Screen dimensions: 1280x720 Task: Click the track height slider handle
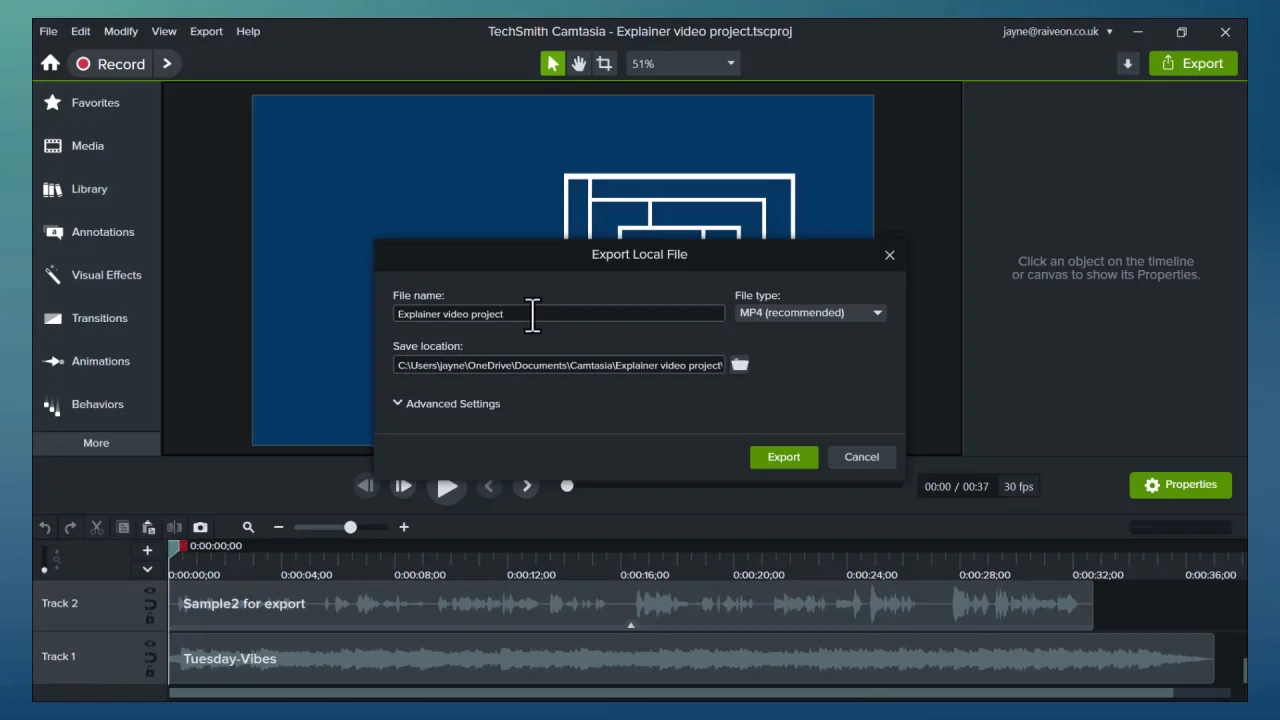point(44,570)
